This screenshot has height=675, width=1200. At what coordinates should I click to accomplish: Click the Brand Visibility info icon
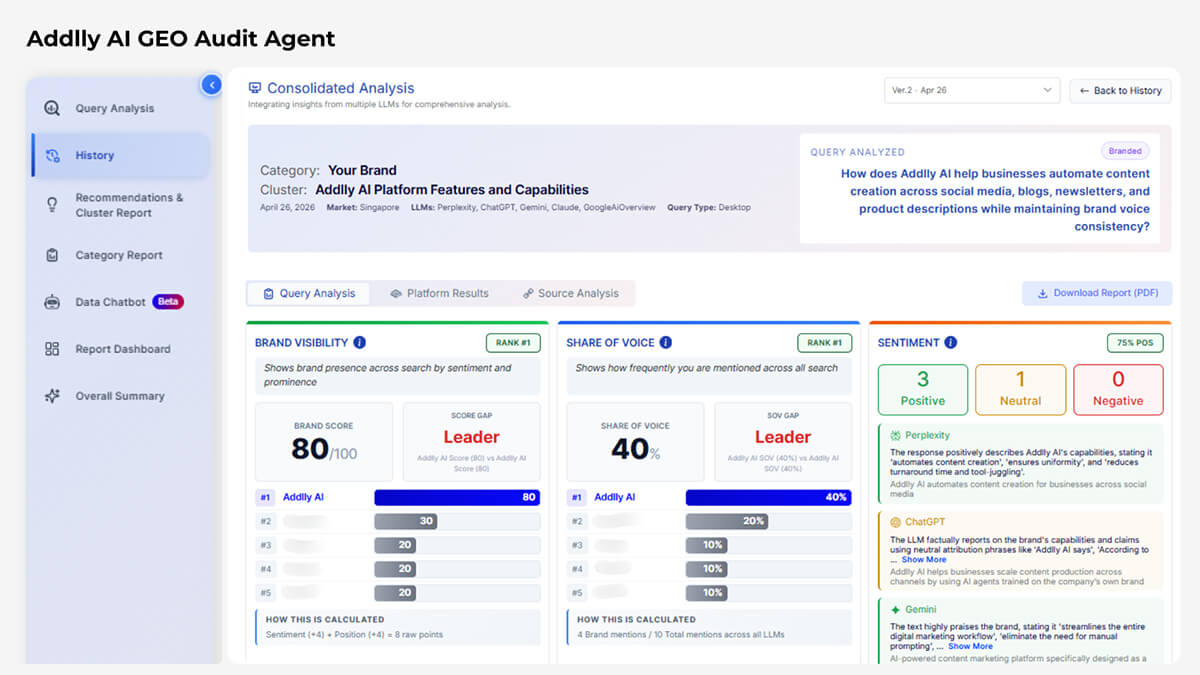(x=360, y=342)
